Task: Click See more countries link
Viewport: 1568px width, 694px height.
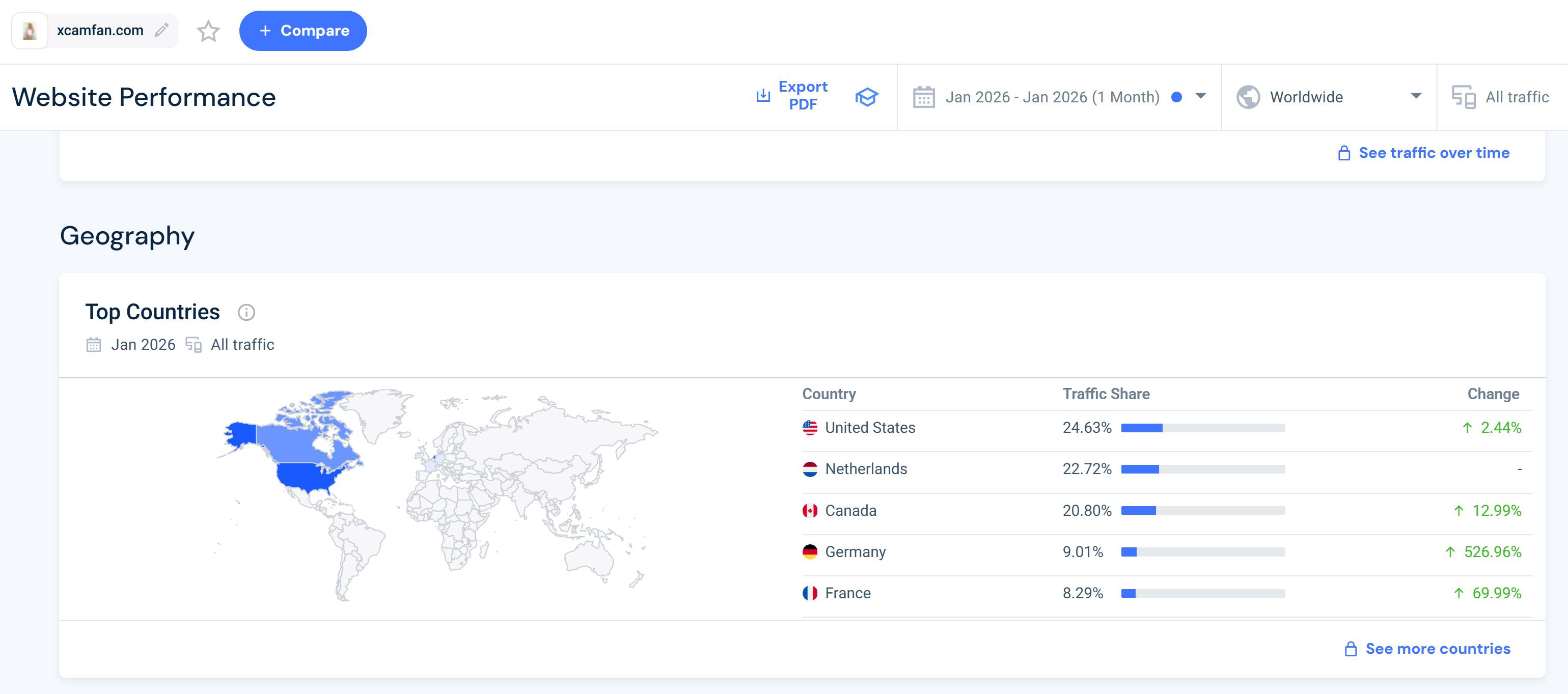Action: click(x=1437, y=648)
